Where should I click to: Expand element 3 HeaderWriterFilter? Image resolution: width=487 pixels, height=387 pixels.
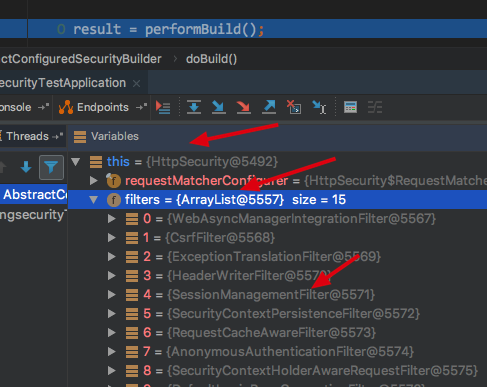click(111, 276)
